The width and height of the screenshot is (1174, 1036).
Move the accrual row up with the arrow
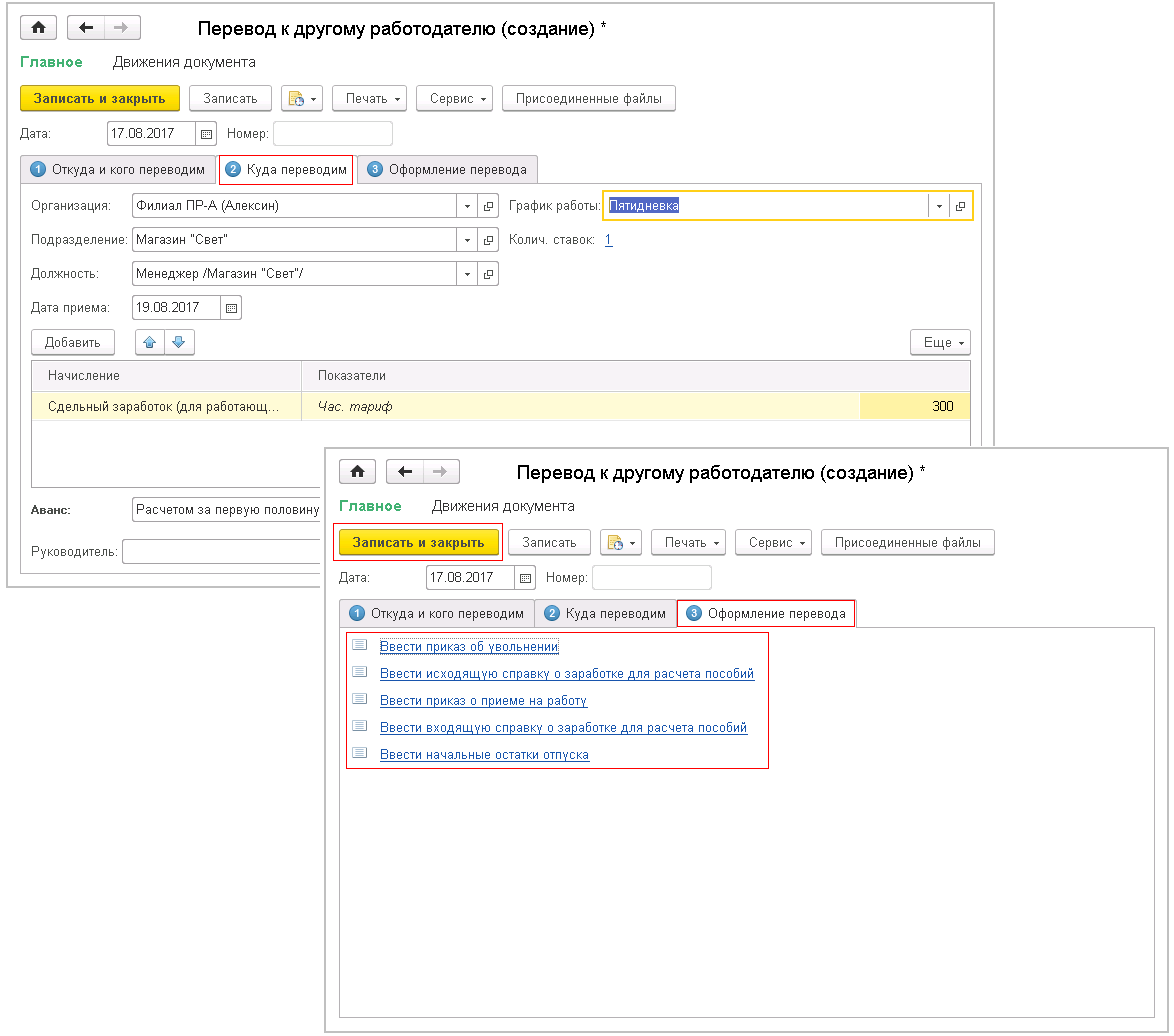coord(151,343)
